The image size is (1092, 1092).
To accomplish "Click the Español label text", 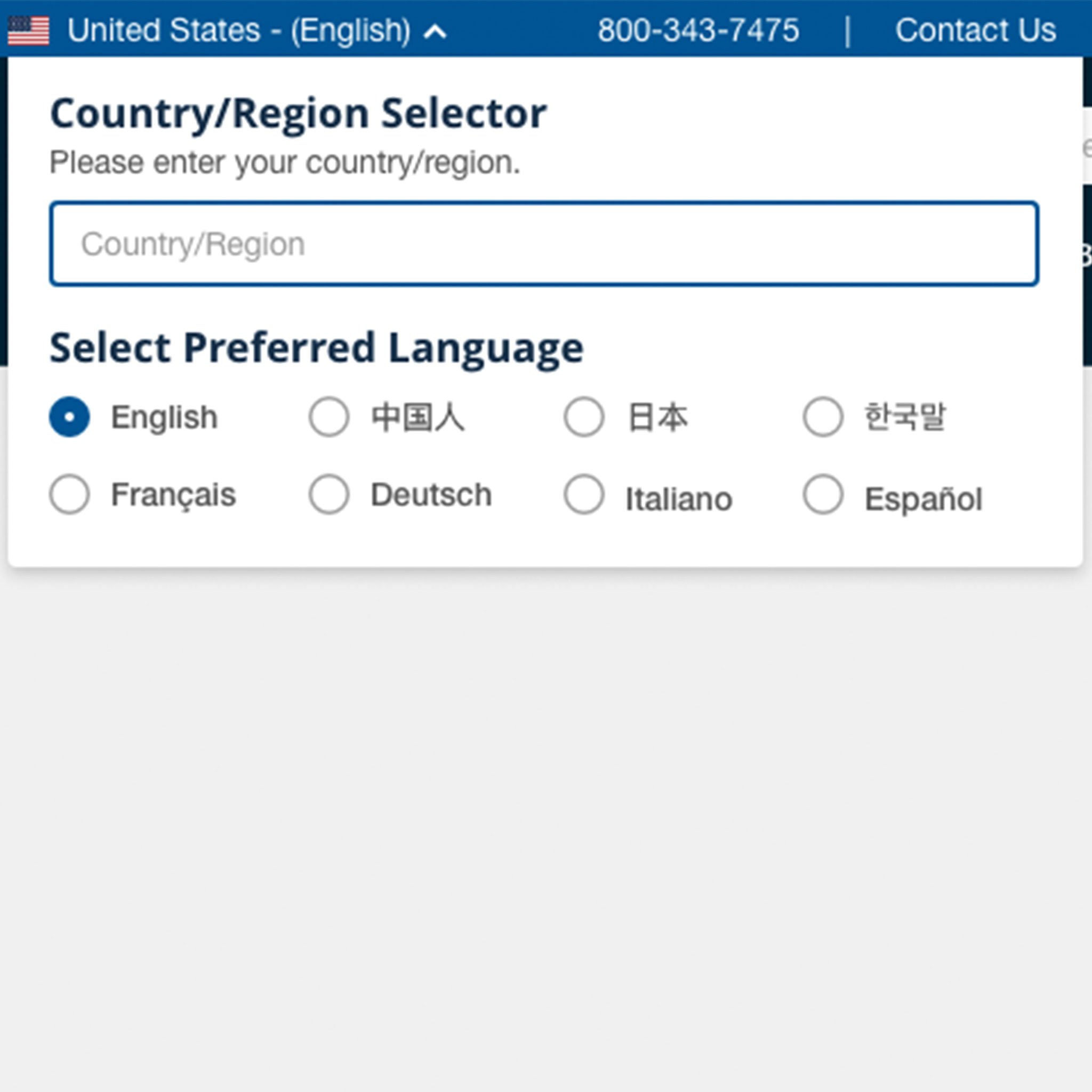I will point(924,499).
